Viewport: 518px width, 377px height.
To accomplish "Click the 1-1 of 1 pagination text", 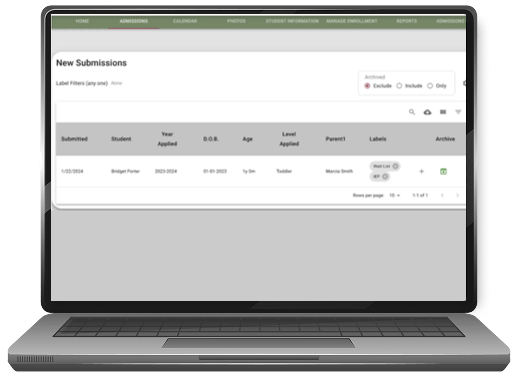I will point(420,195).
